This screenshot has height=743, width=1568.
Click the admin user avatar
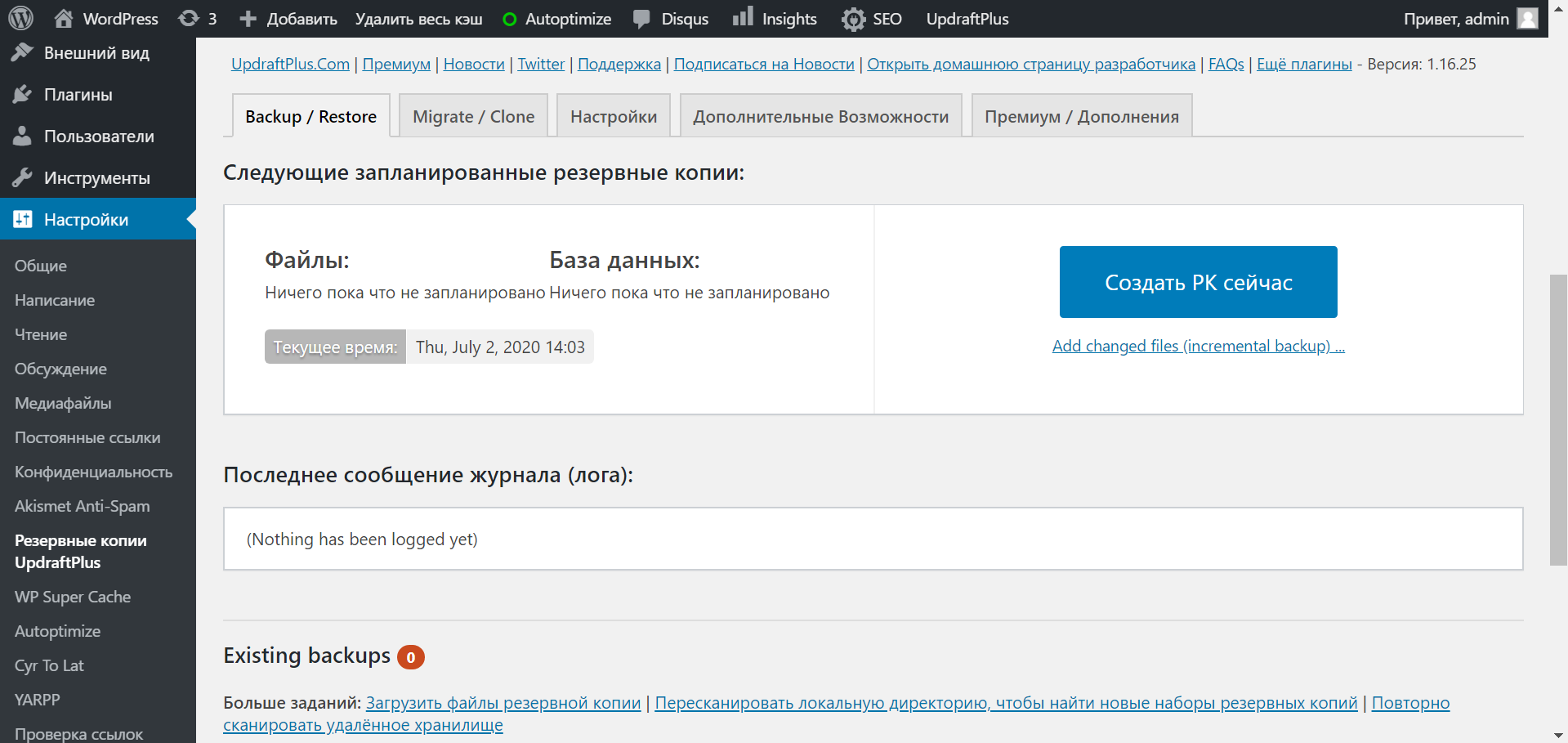tap(1527, 18)
